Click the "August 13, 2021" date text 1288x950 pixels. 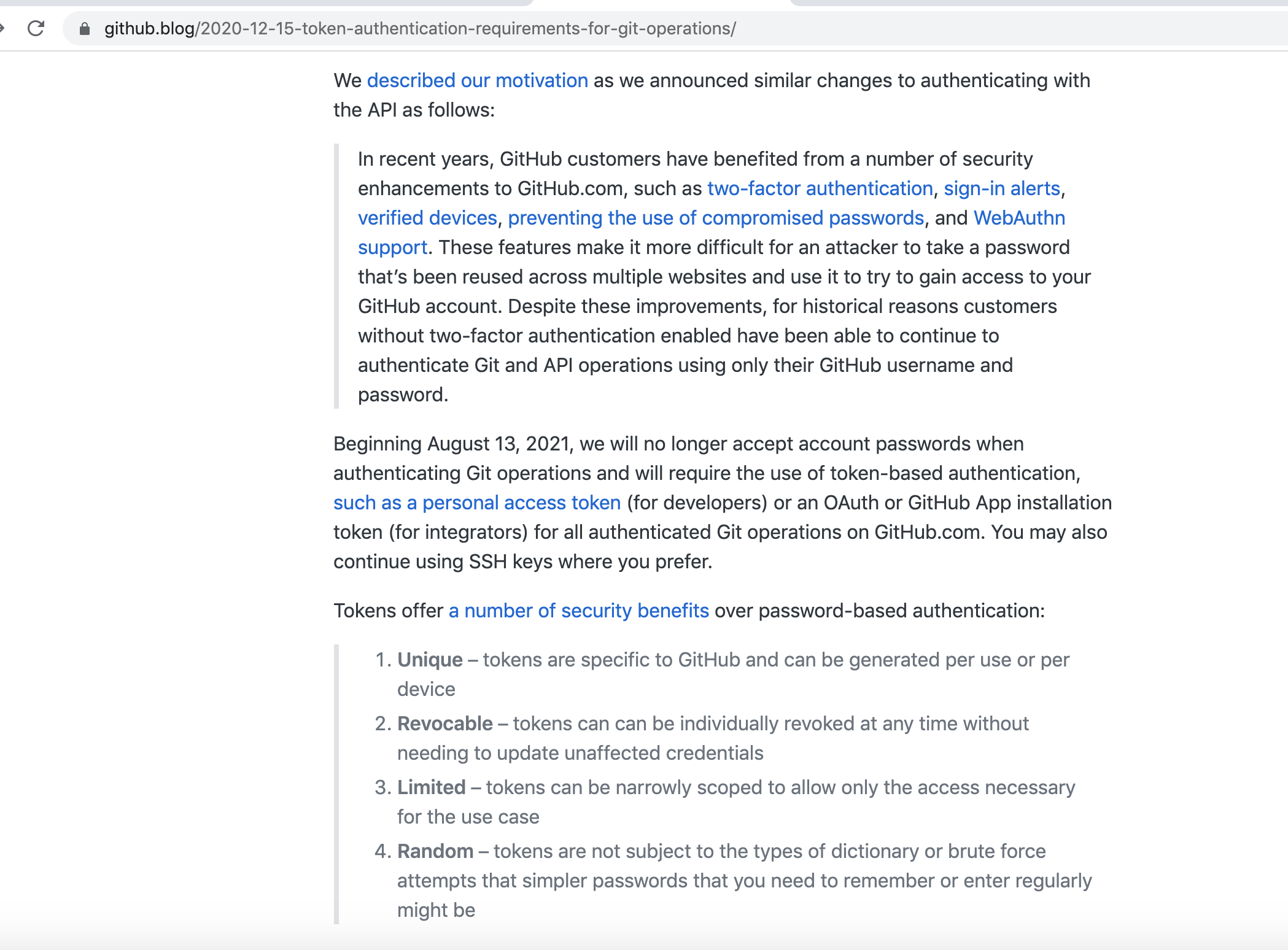click(x=498, y=444)
